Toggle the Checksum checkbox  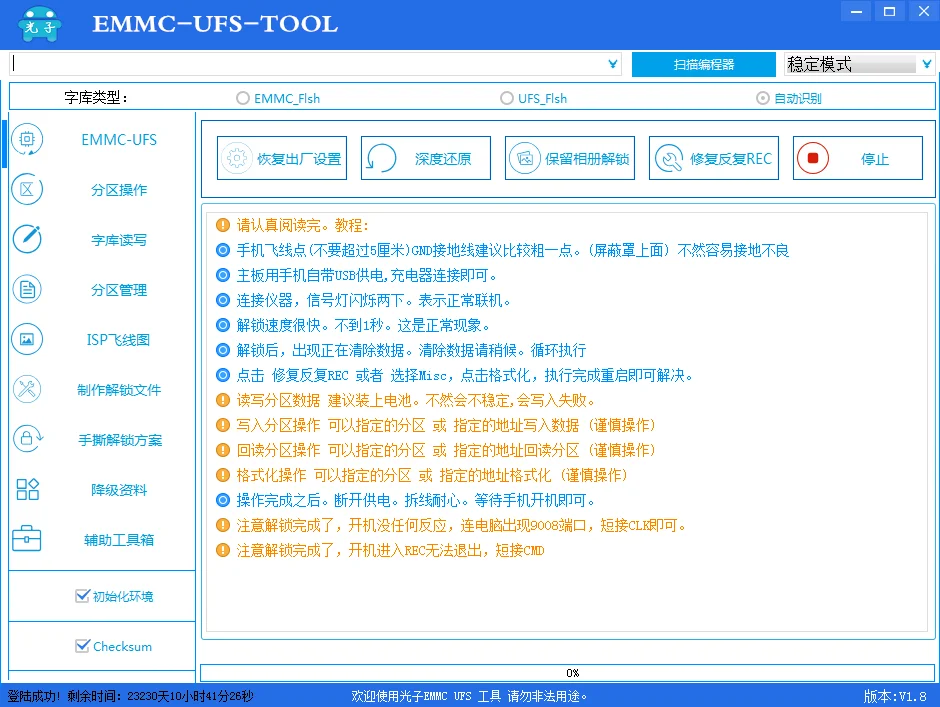point(82,646)
